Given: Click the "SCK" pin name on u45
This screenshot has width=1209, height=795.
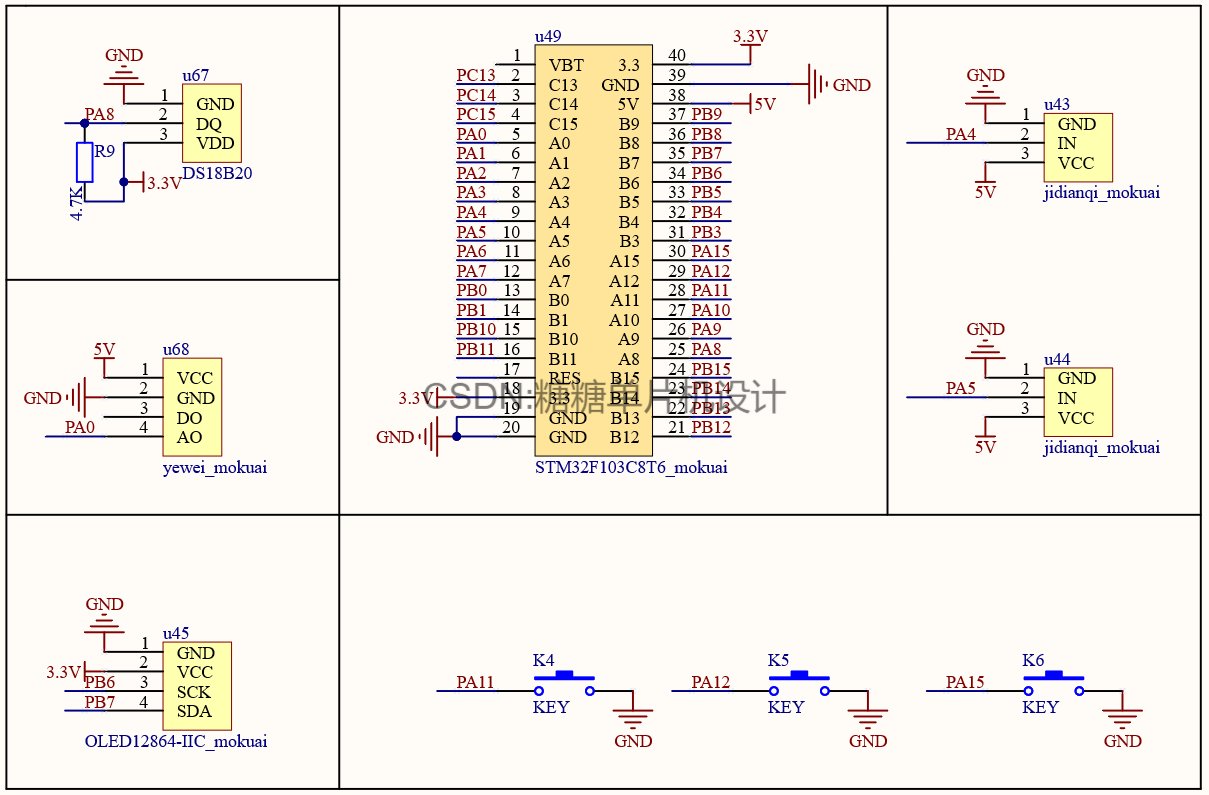Looking at the screenshot, I should click(194, 692).
